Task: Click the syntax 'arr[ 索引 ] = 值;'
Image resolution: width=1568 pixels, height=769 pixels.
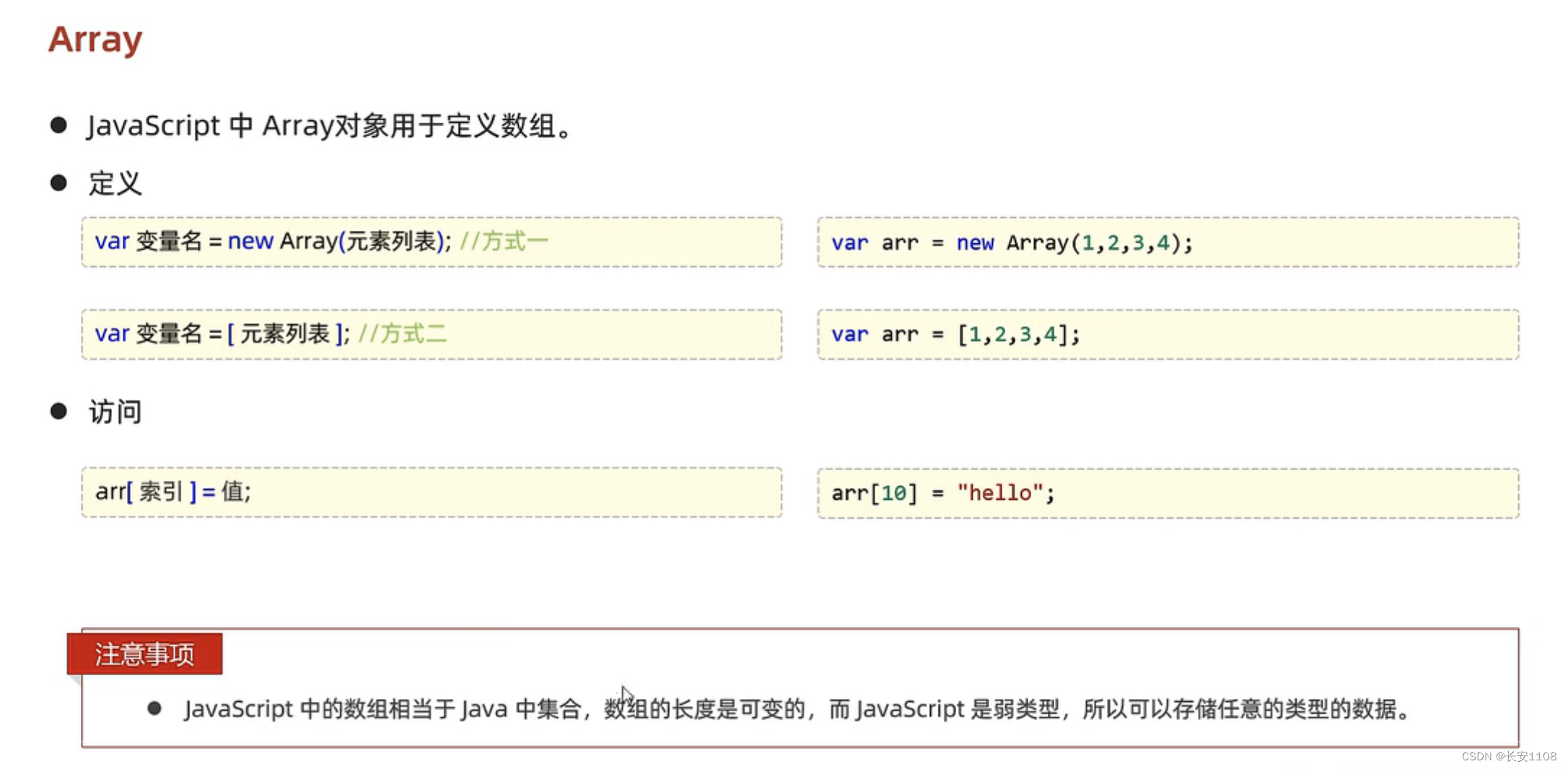Action: click(173, 492)
